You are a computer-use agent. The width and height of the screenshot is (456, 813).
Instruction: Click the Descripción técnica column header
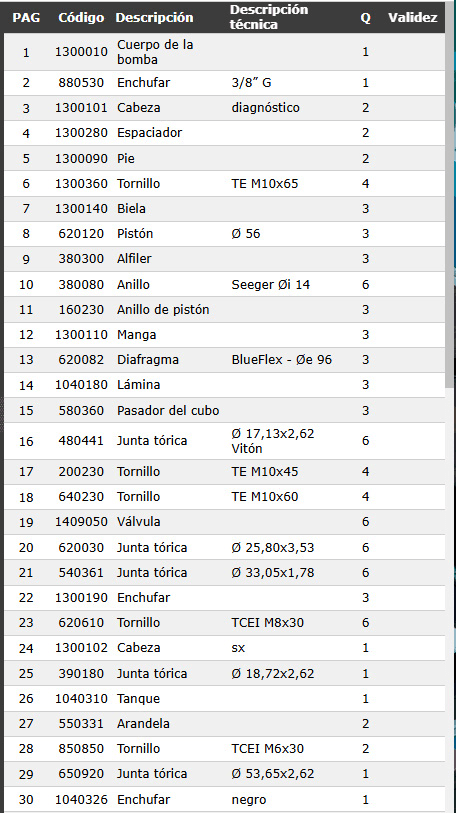[269, 17]
